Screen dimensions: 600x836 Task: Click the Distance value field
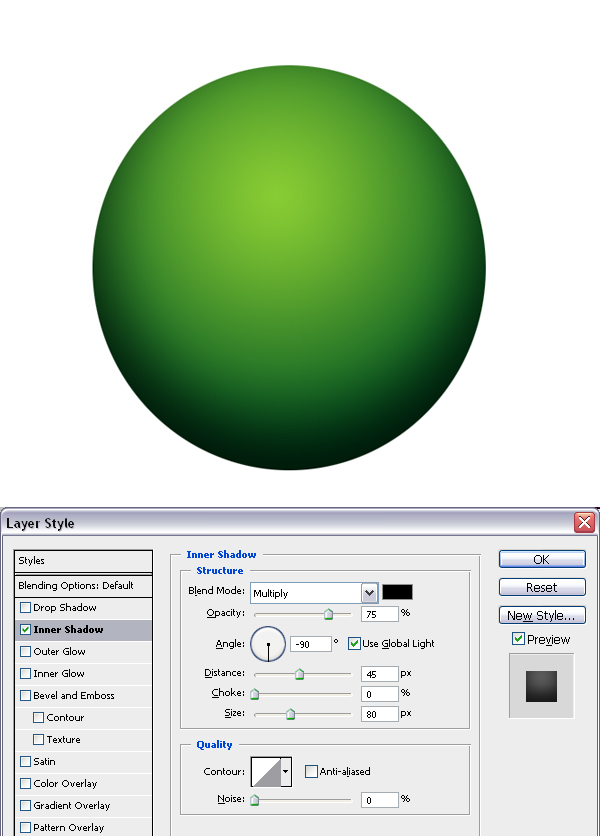click(x=379, y=674)
